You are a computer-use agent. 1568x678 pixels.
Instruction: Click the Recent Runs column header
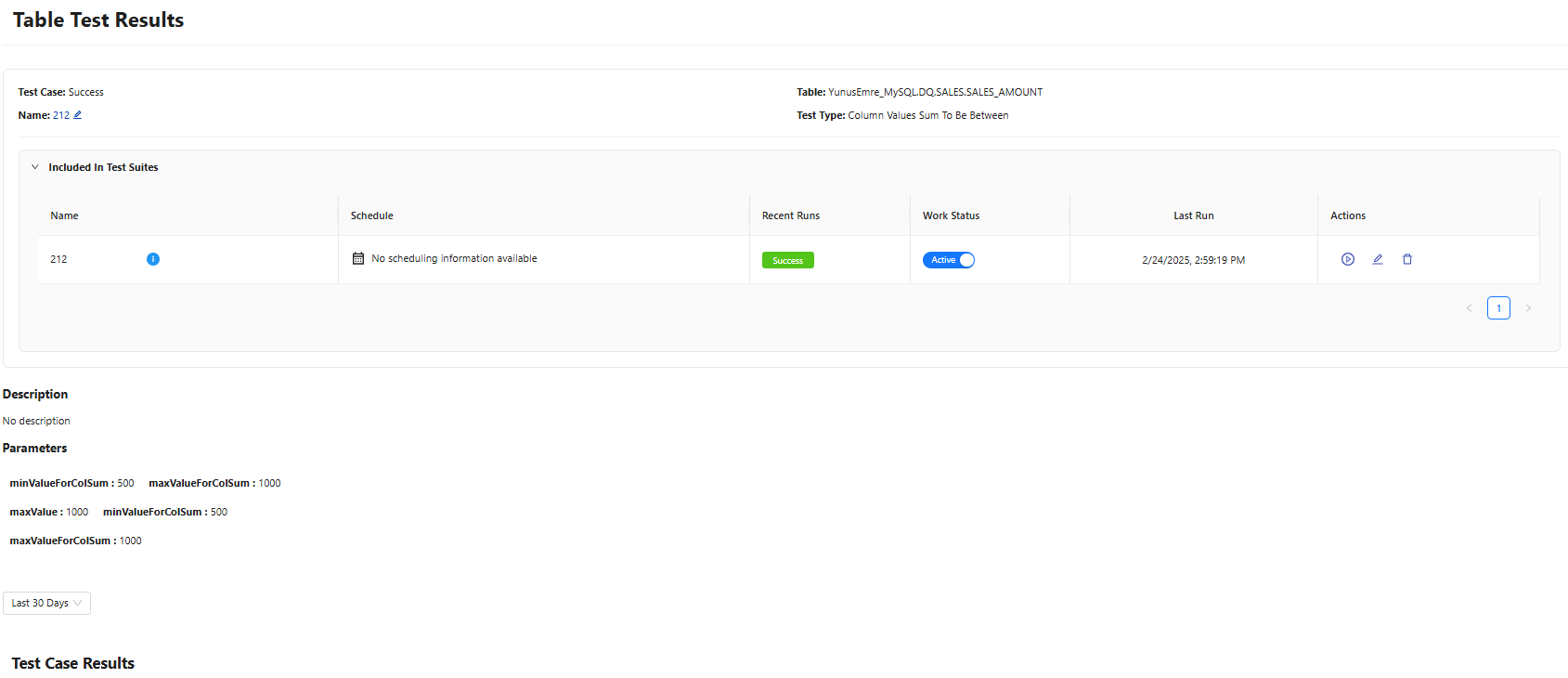pyautogui.click(x=791, y=215)
